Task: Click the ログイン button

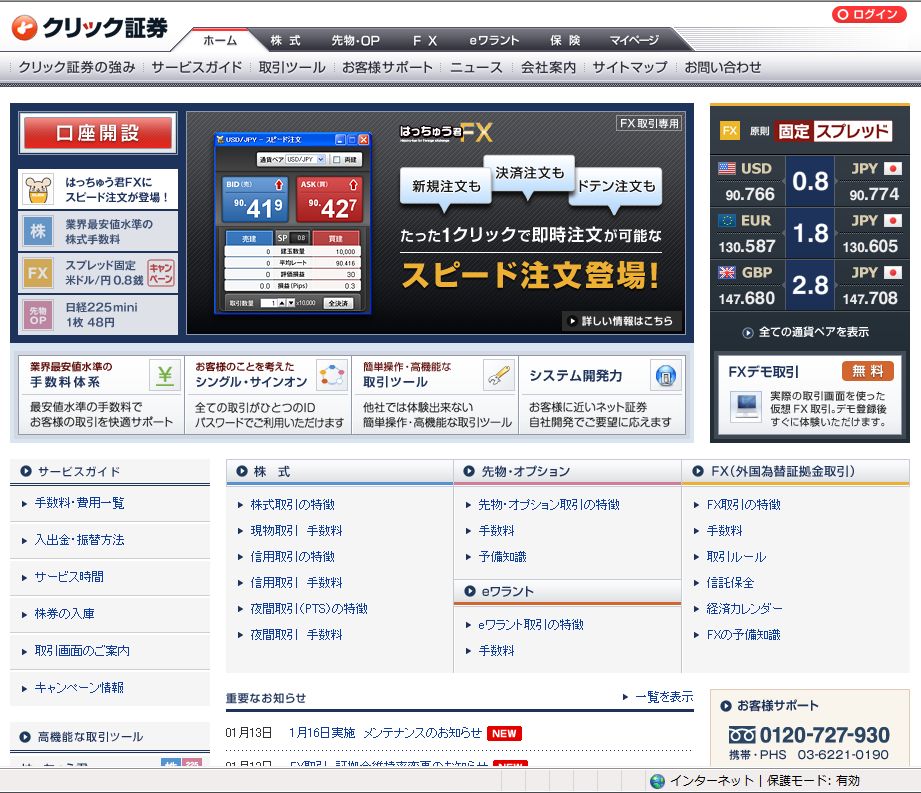Action: pyautogui.click(x=869, y=14)
